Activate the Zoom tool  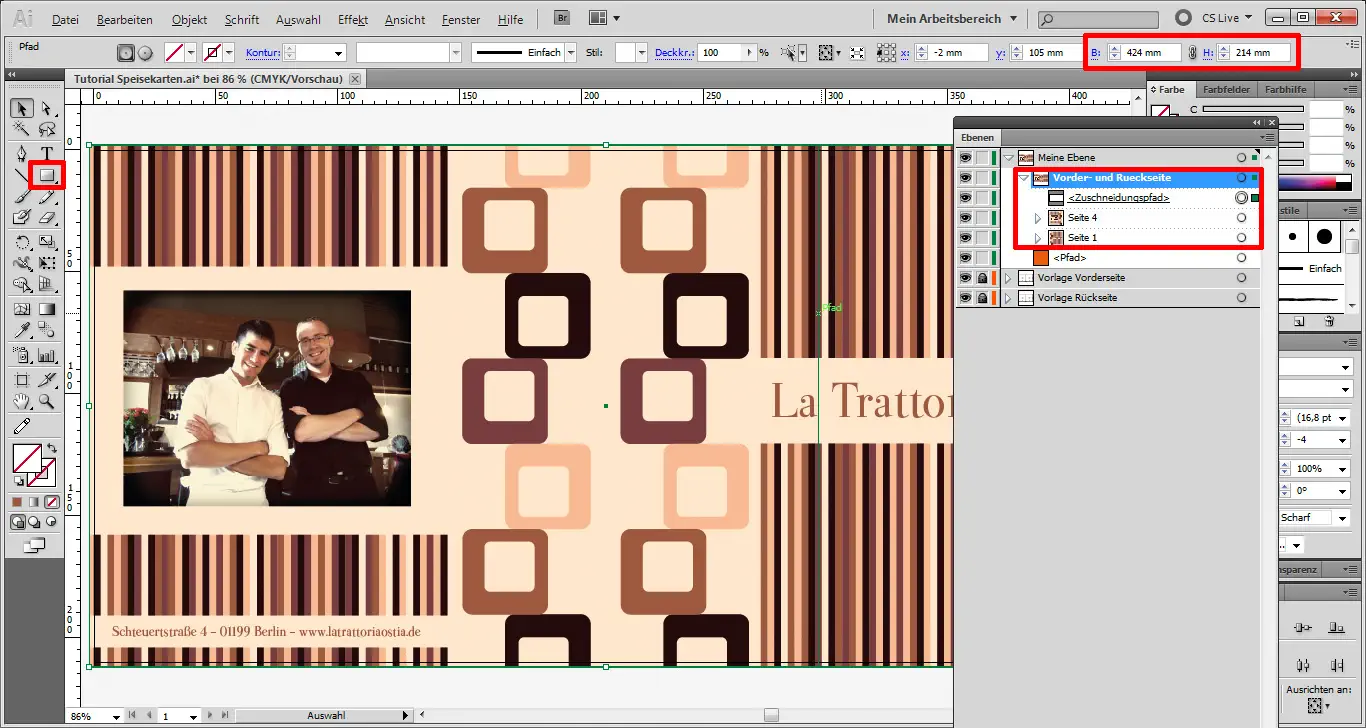46,403
